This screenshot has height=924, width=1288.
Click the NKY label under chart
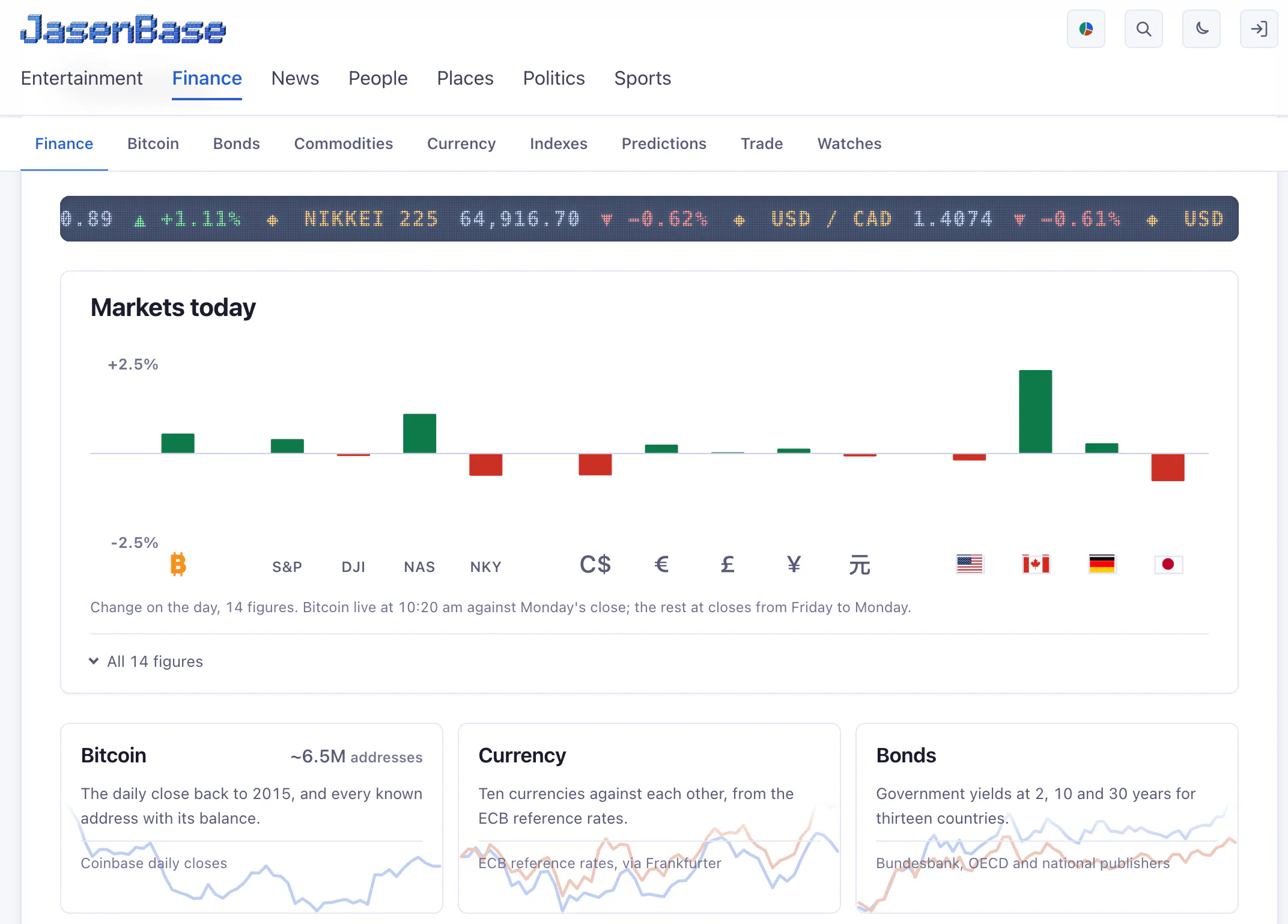(x=485, y=567)
